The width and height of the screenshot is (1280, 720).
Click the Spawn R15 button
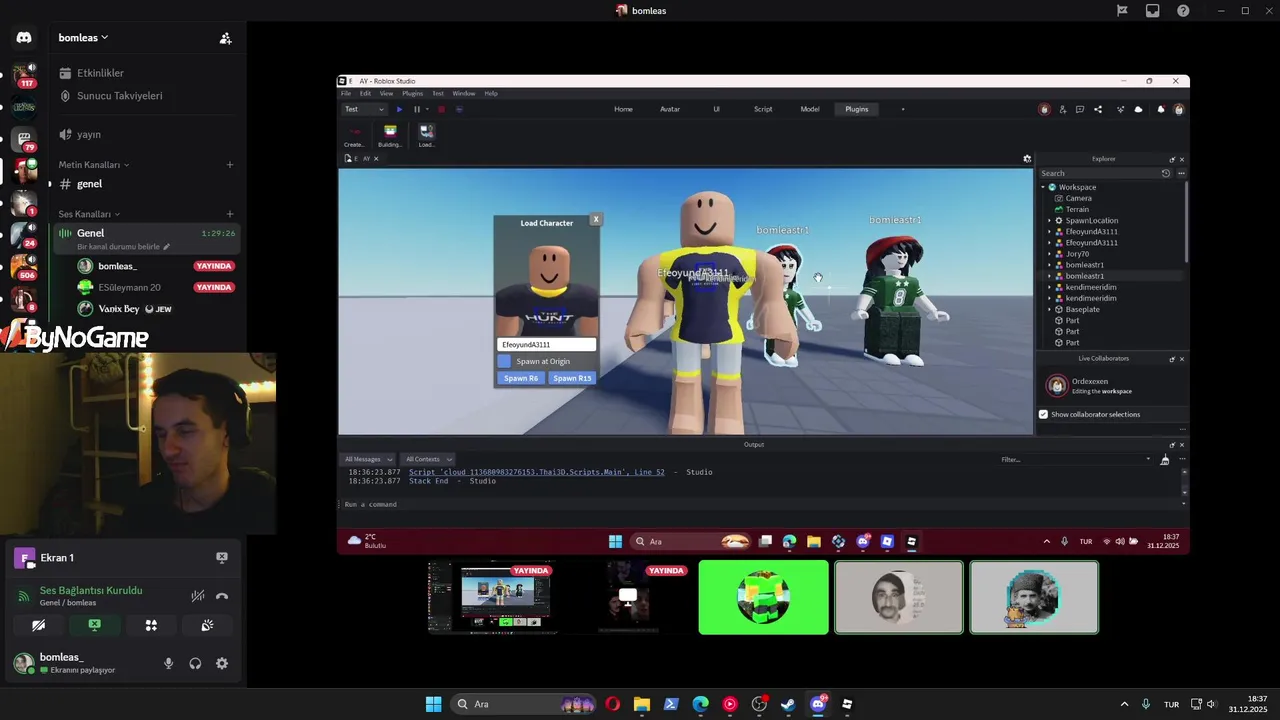[572, 378]
